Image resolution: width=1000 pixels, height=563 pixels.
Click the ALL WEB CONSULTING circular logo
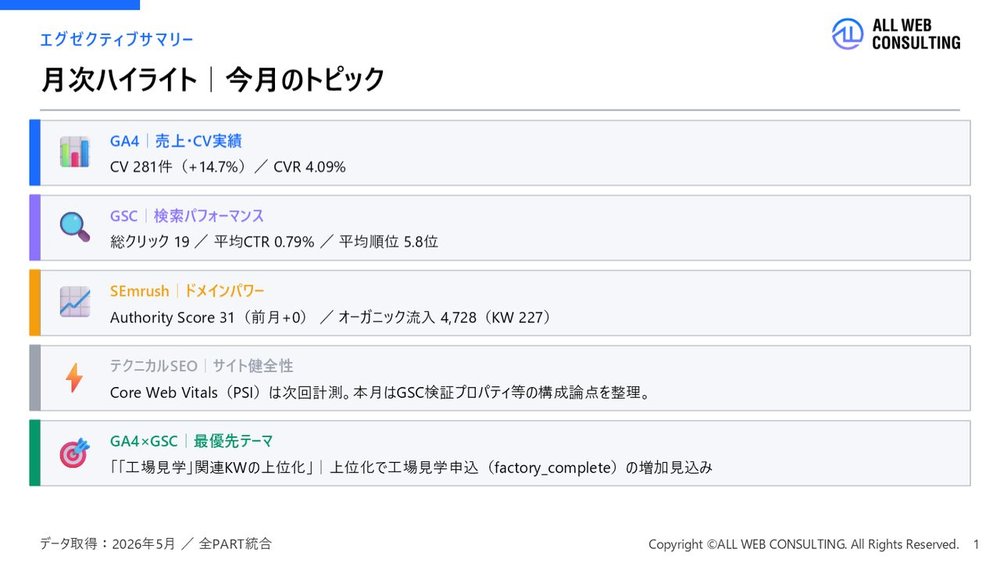click(x=848, y=34)
